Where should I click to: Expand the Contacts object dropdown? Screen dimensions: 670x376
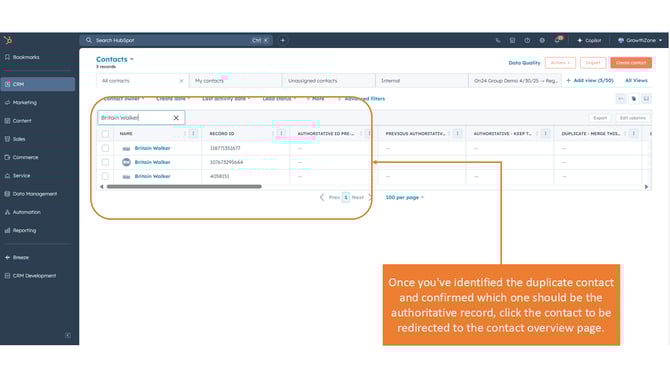[x=115, y=59]
